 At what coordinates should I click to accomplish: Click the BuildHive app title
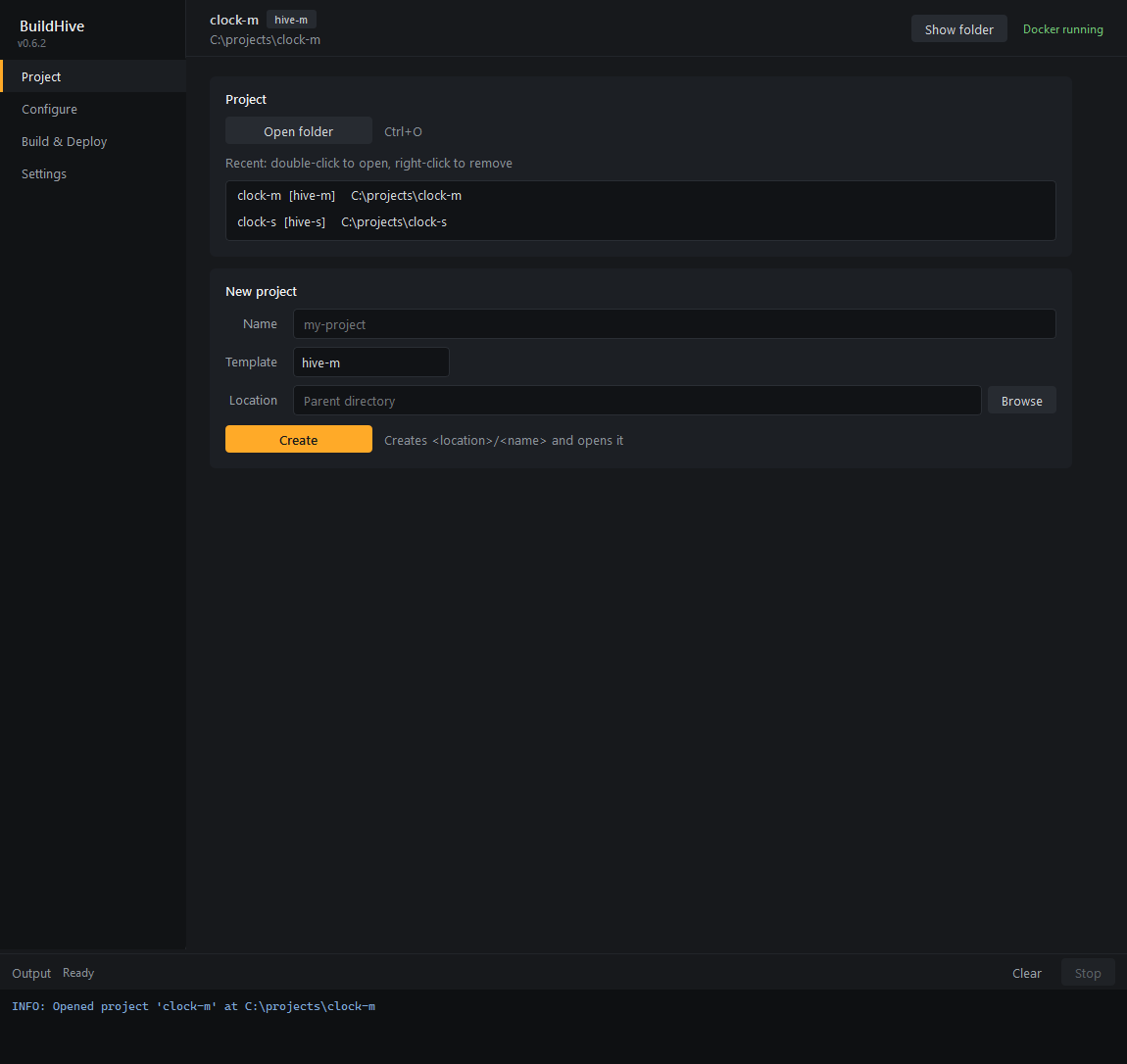(52, 25)
